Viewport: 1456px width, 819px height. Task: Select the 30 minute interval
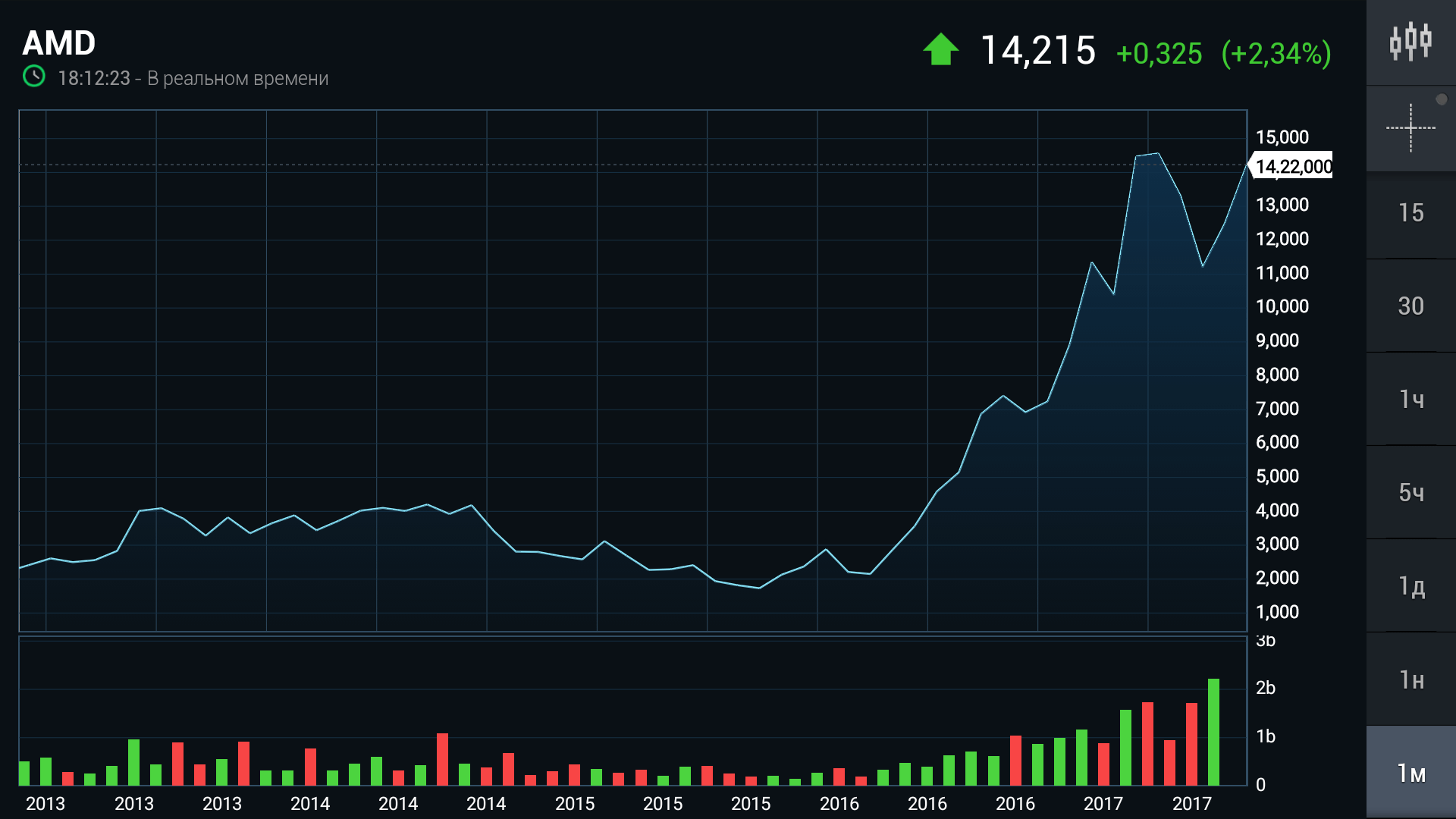[1410, 306]
